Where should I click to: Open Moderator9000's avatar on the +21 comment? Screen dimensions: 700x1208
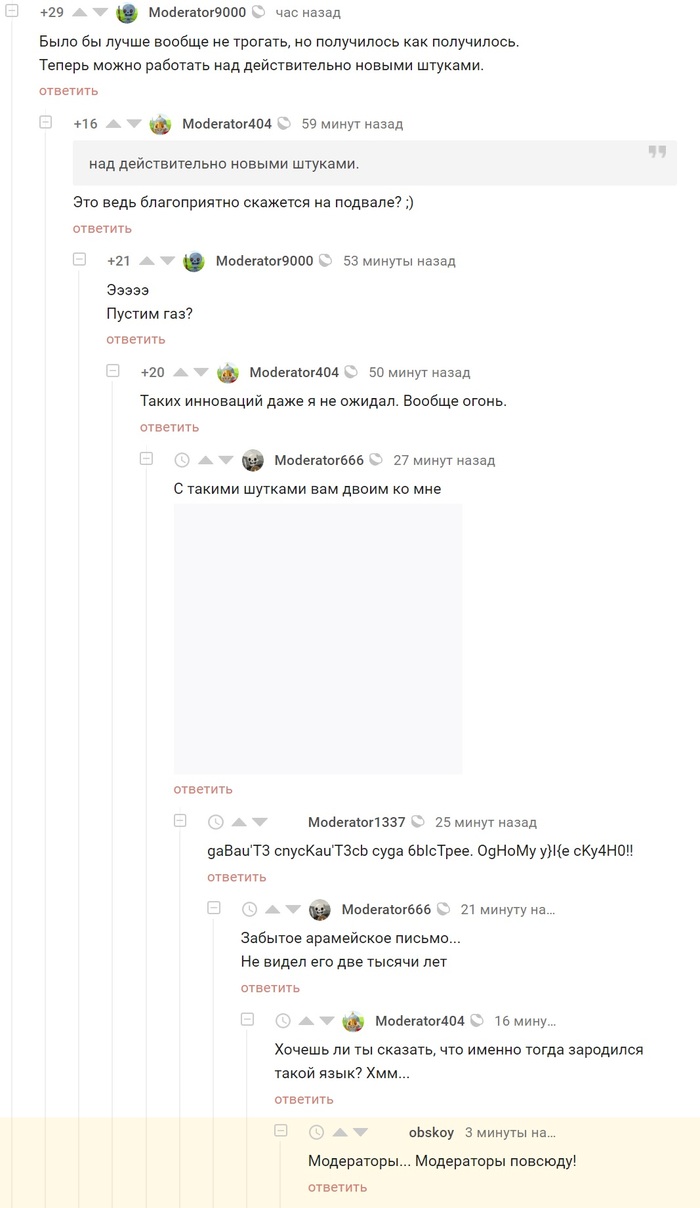(x=194, y=261)
